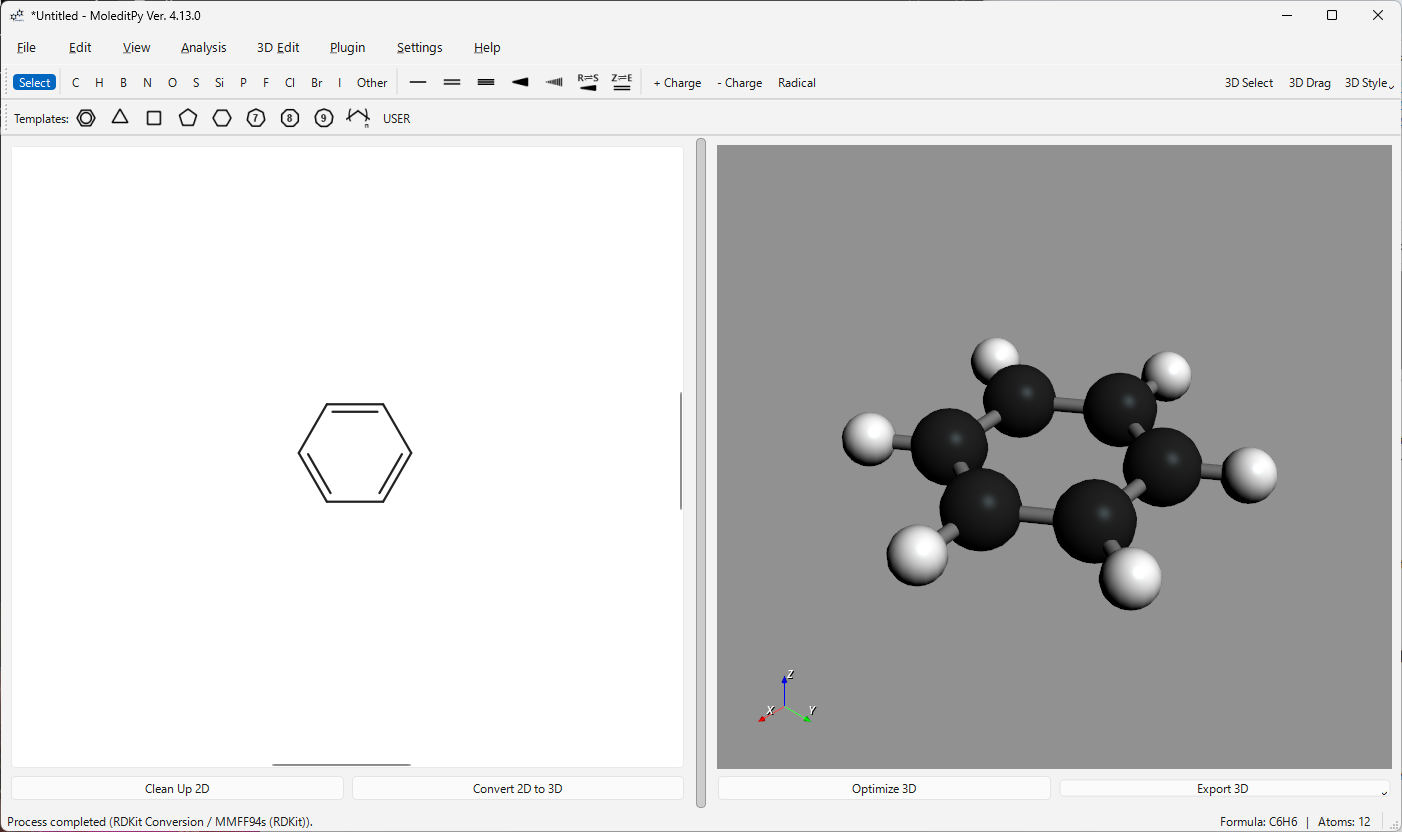Screen dimensions: 1402x832
Task: Choose the cyclopropane triangle template
Action: 120,118
